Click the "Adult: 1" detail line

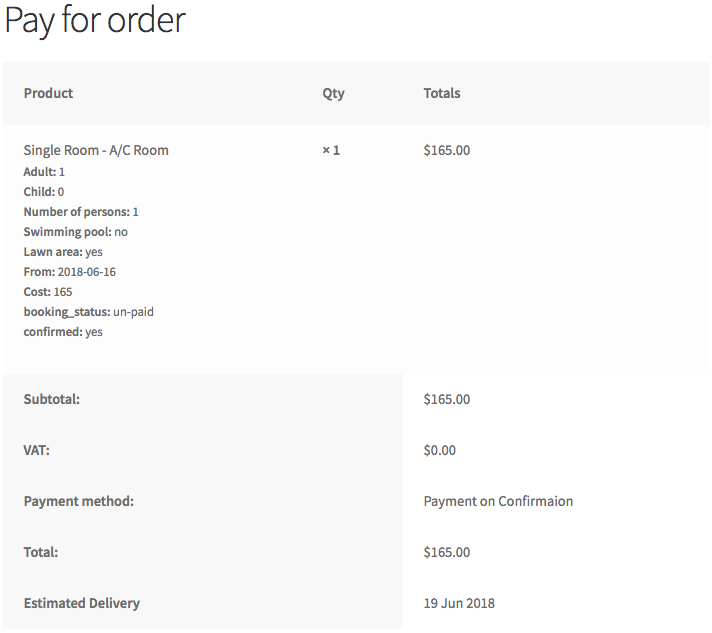point(44,172)
